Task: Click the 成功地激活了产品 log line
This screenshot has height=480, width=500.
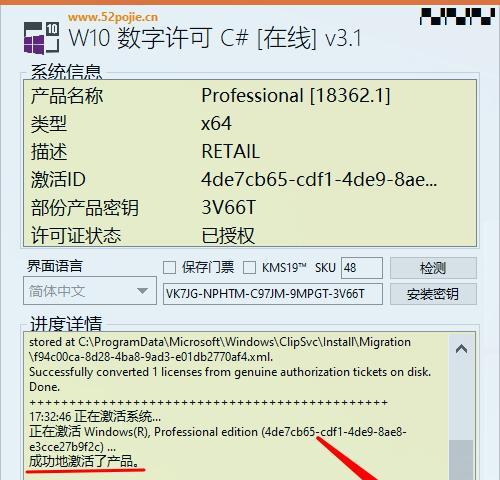Action: (x=84, y=461)
